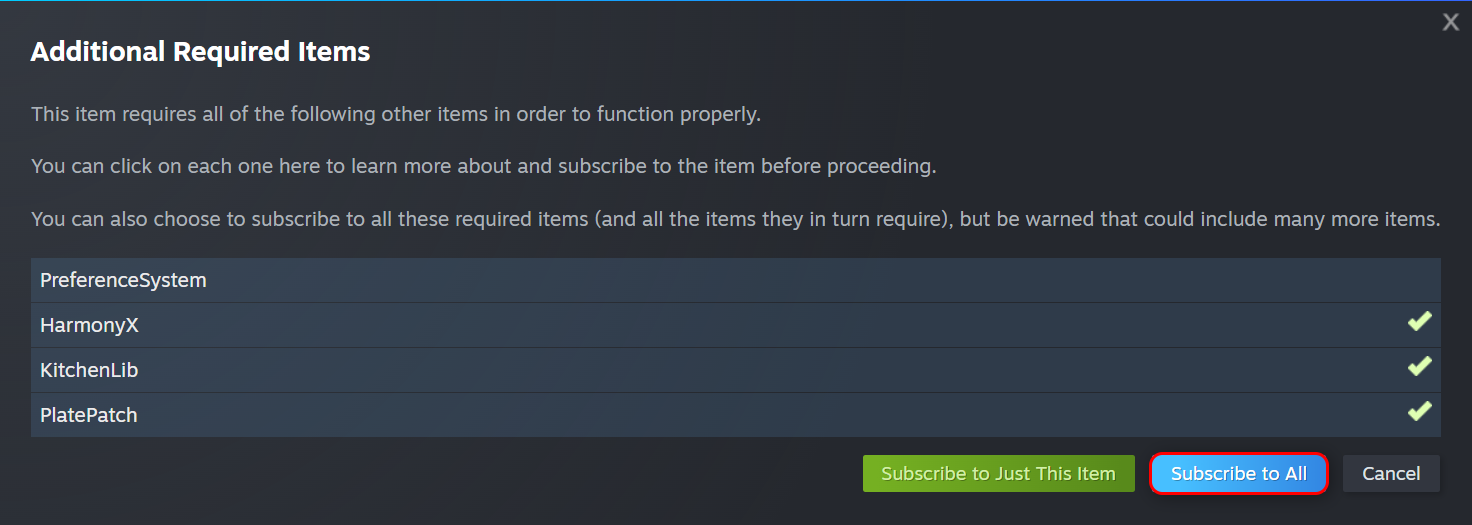1472x525 pixels.
Task: Open the PreferenceSystem required item
Action: point(123,281)
